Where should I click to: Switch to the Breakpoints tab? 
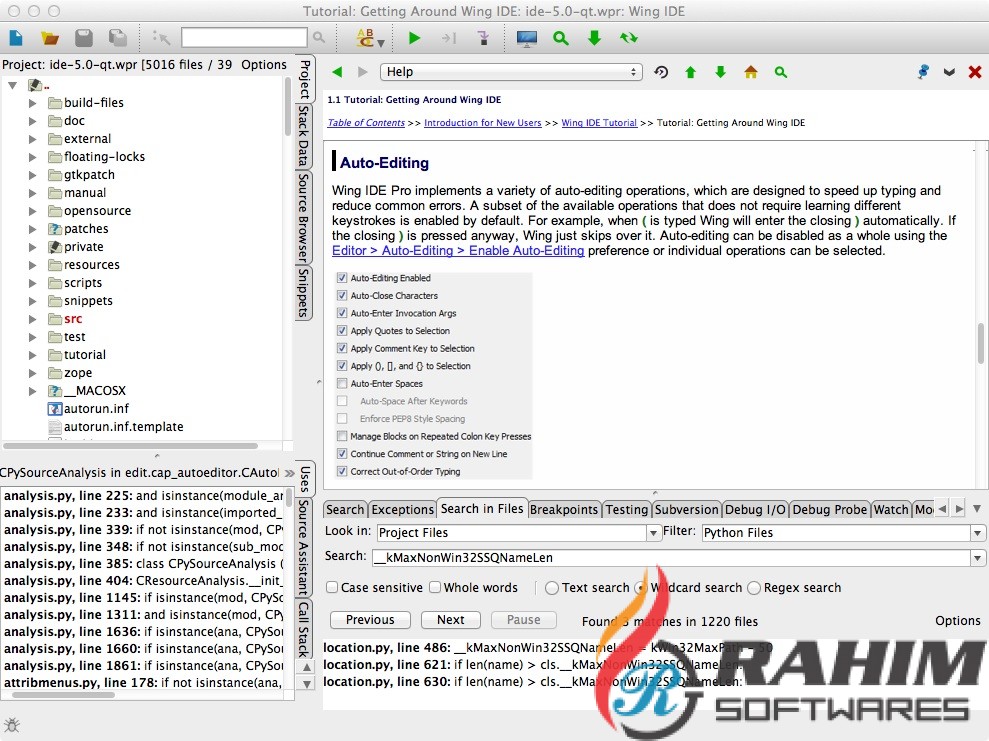564,510
